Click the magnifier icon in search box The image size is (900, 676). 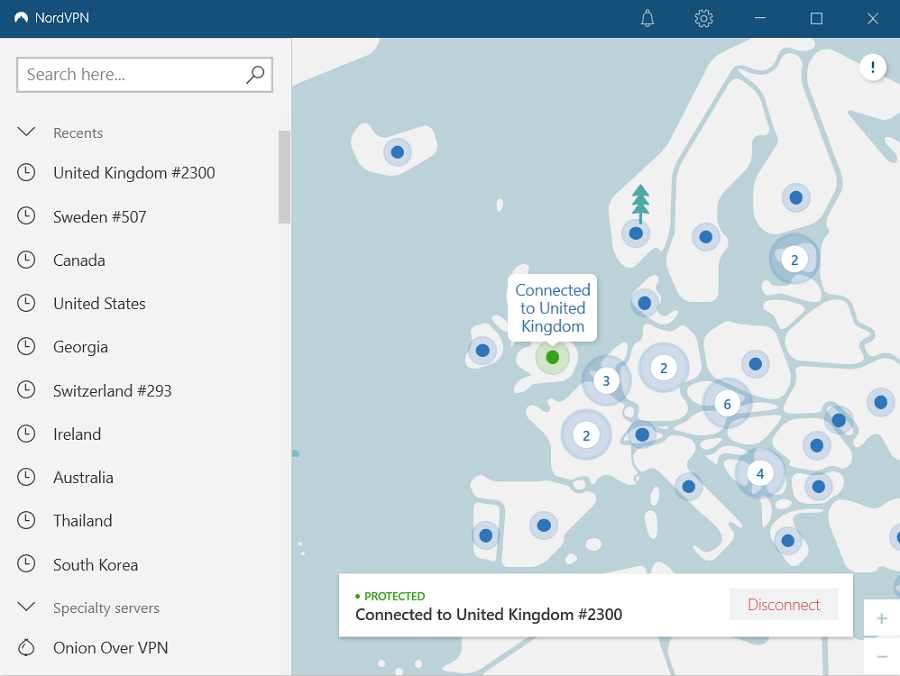[x=255, y=74]
